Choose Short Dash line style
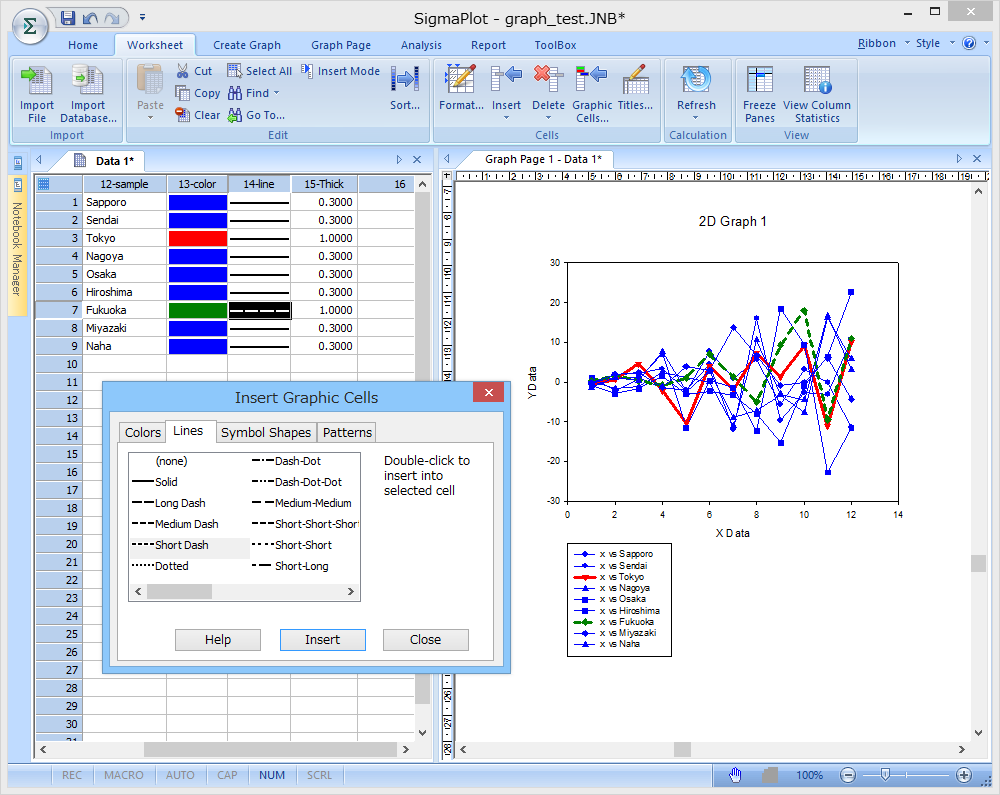This screenshot has height=795, width=1000. coord(181,545)
